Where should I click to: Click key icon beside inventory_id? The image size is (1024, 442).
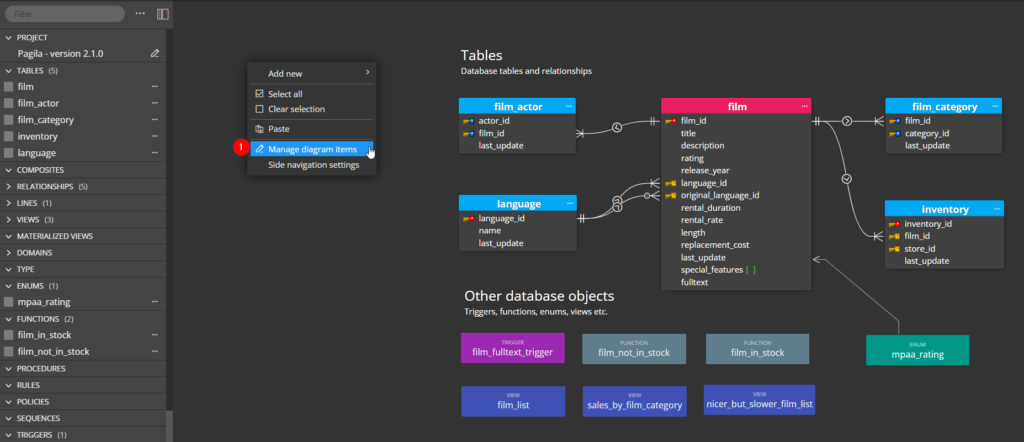[894, 224]
